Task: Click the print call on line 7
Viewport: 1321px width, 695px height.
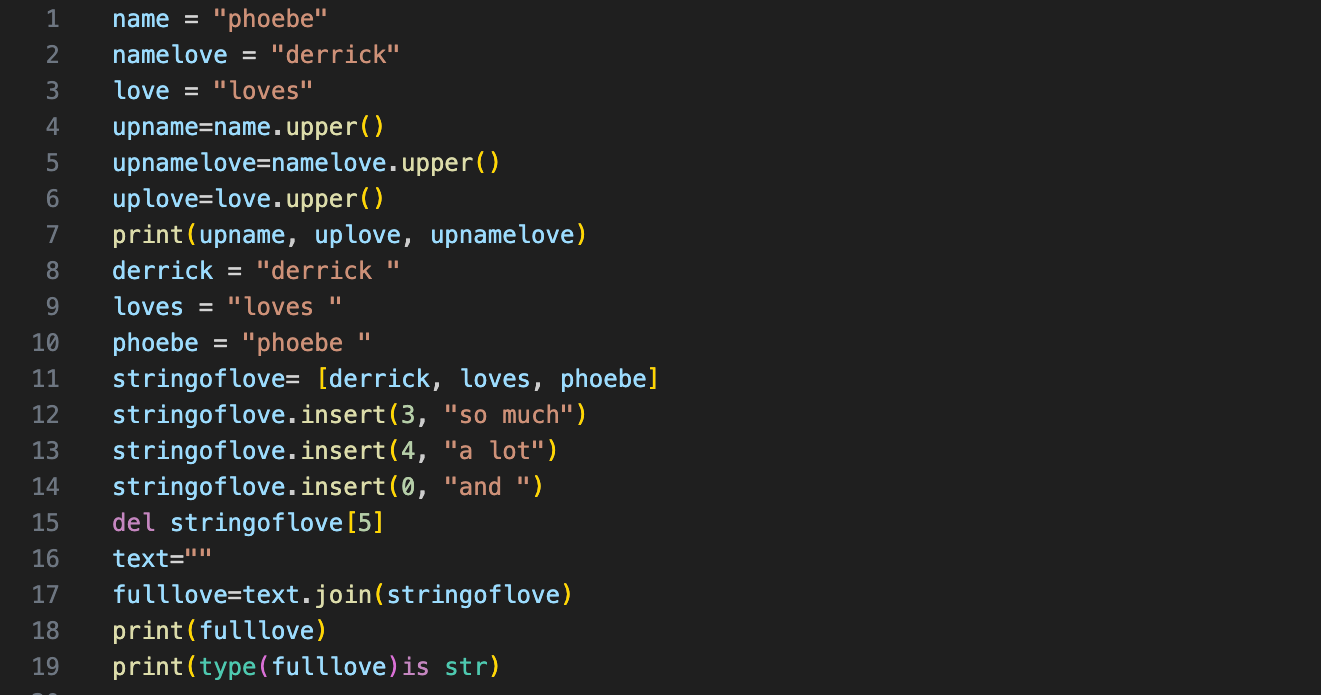Action: 155,234
